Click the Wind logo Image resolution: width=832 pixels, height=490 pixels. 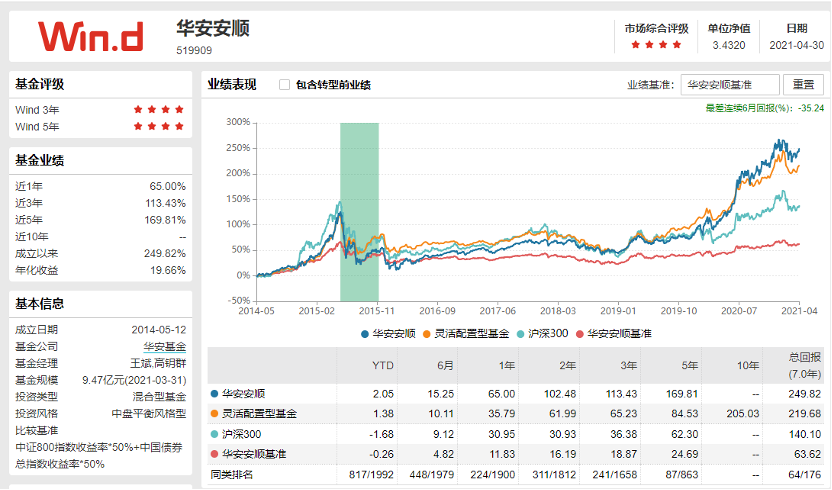(91, 37)
